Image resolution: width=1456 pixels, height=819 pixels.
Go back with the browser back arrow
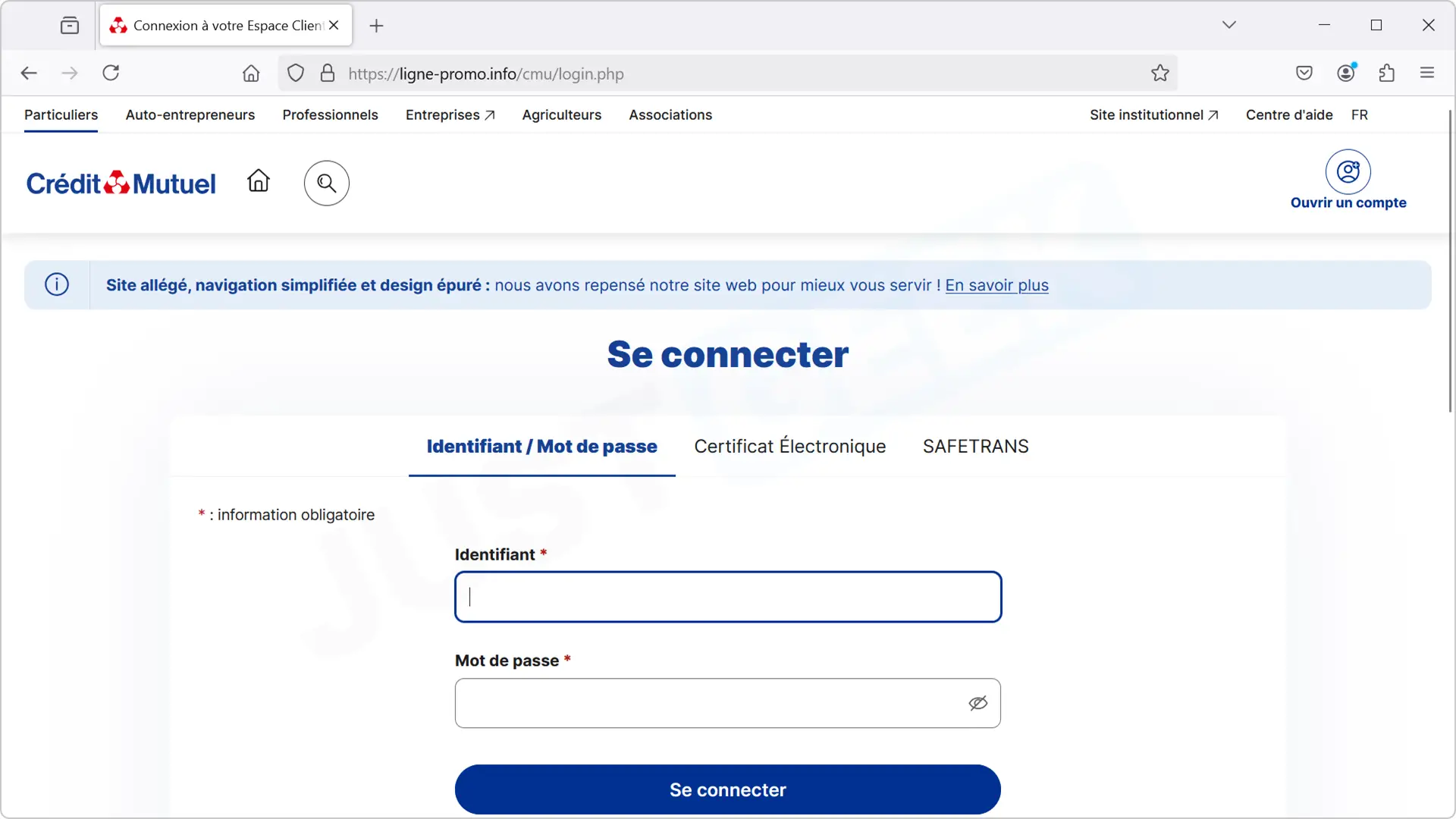point(29,74)
